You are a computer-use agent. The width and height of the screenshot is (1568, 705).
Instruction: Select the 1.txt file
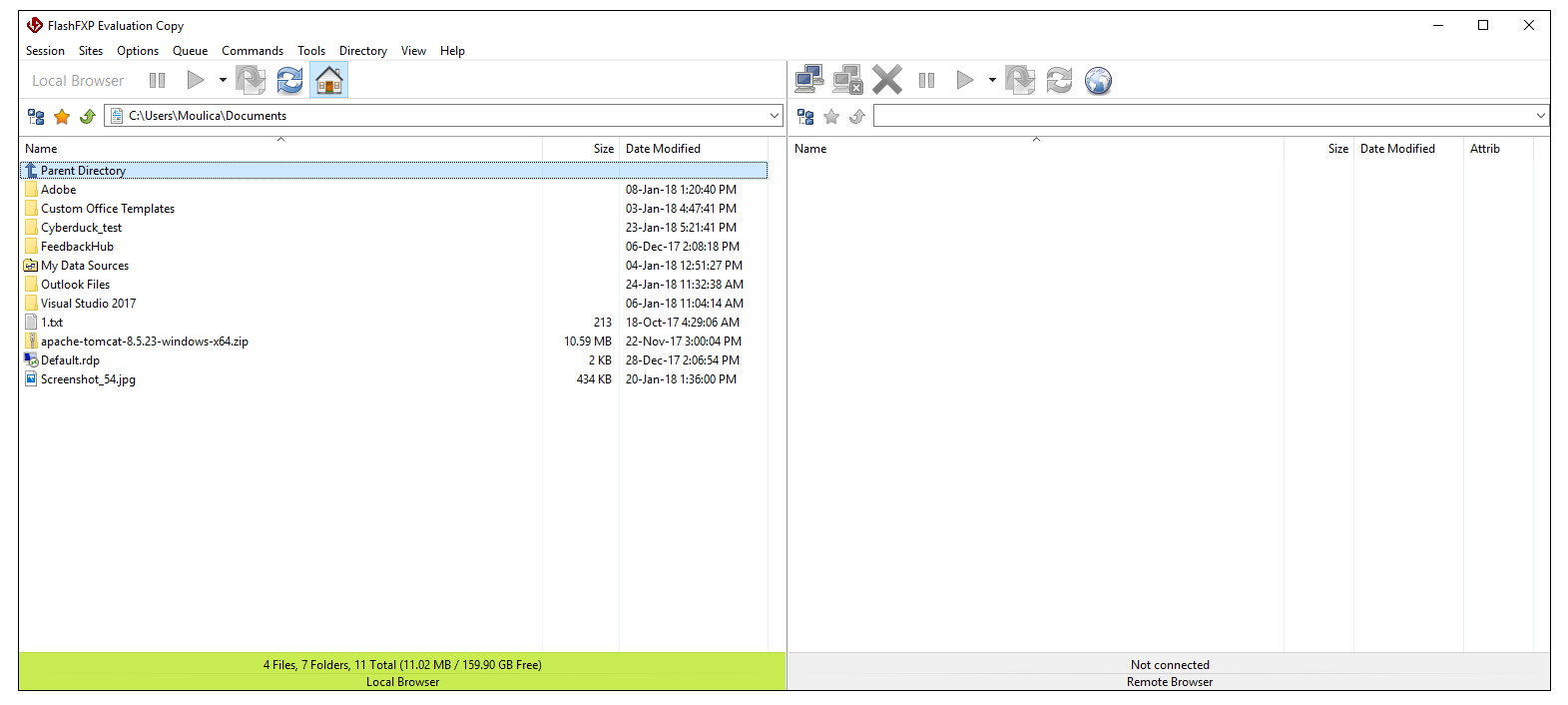tap(393, 323)
